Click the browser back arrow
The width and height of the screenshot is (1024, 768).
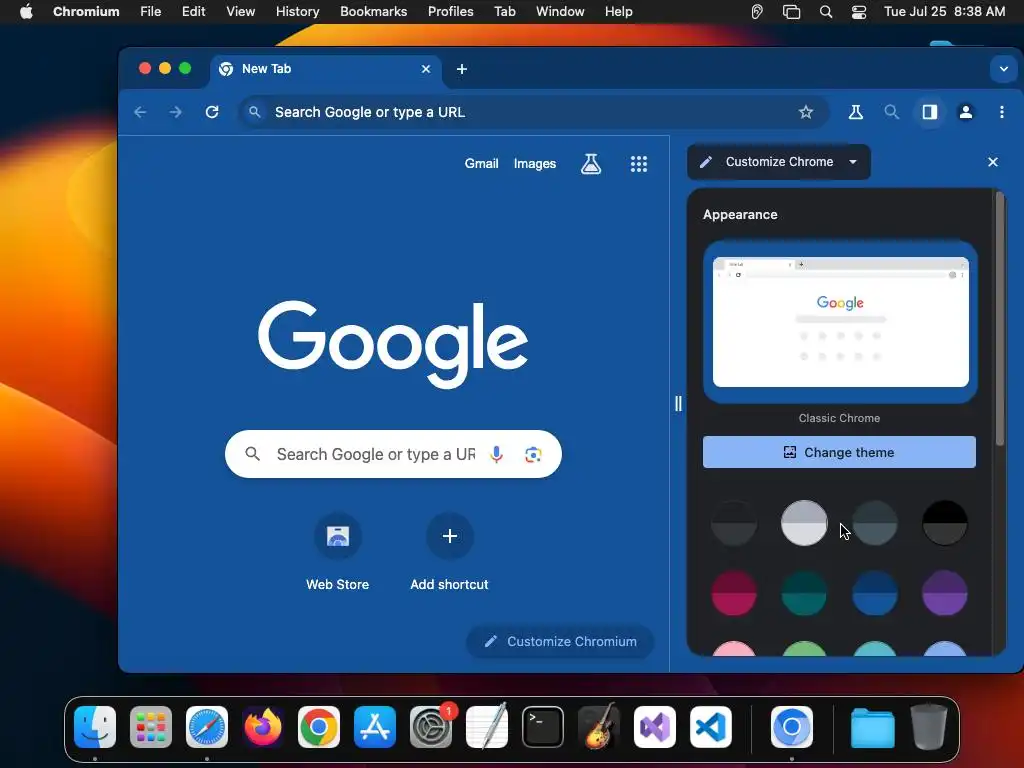pyautogui.click(x=140, y=112)
